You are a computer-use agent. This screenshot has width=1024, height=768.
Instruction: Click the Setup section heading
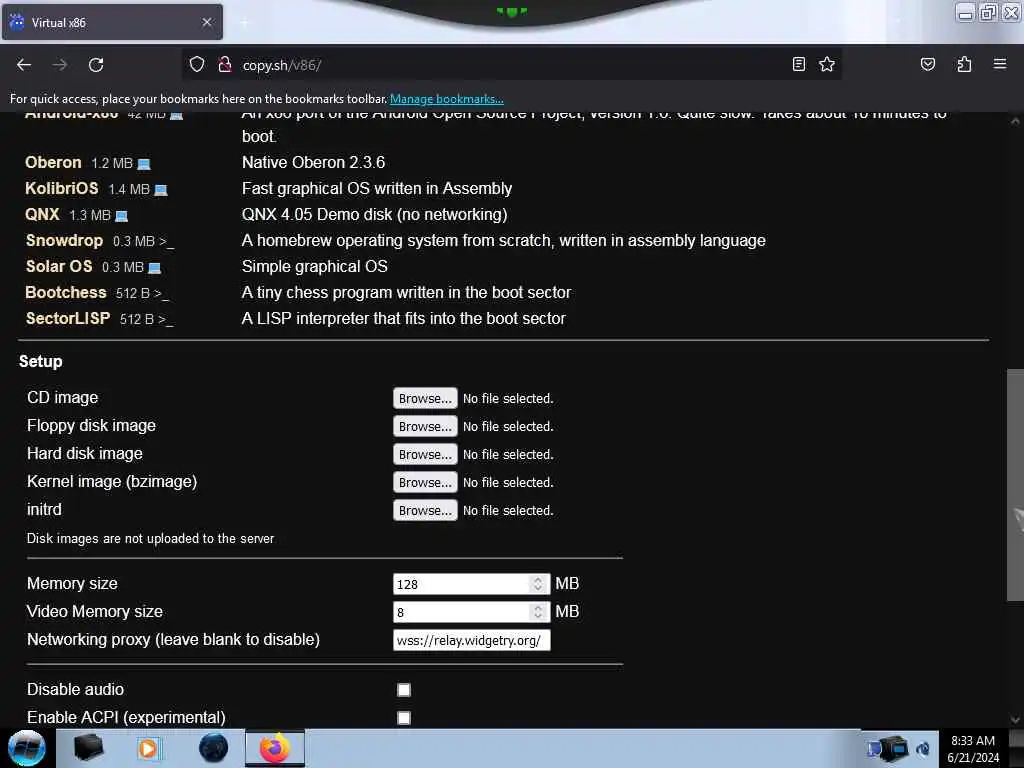point(40,361)
